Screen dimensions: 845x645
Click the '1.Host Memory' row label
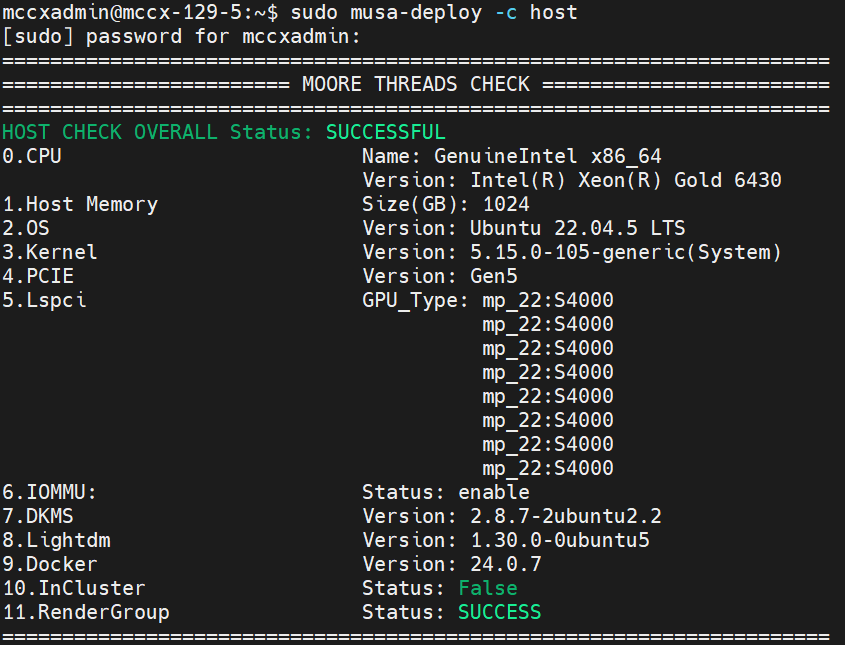click(x=80, y=204)
